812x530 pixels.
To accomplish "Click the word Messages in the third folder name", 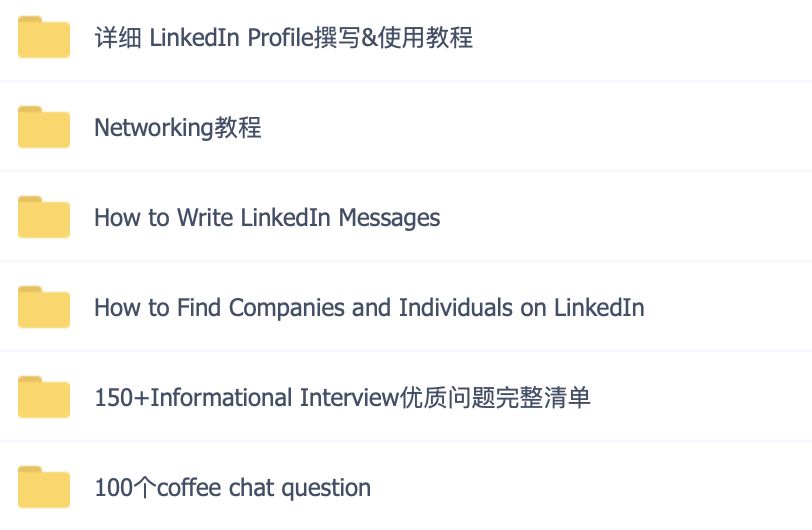I will click(x=389, y=218).
